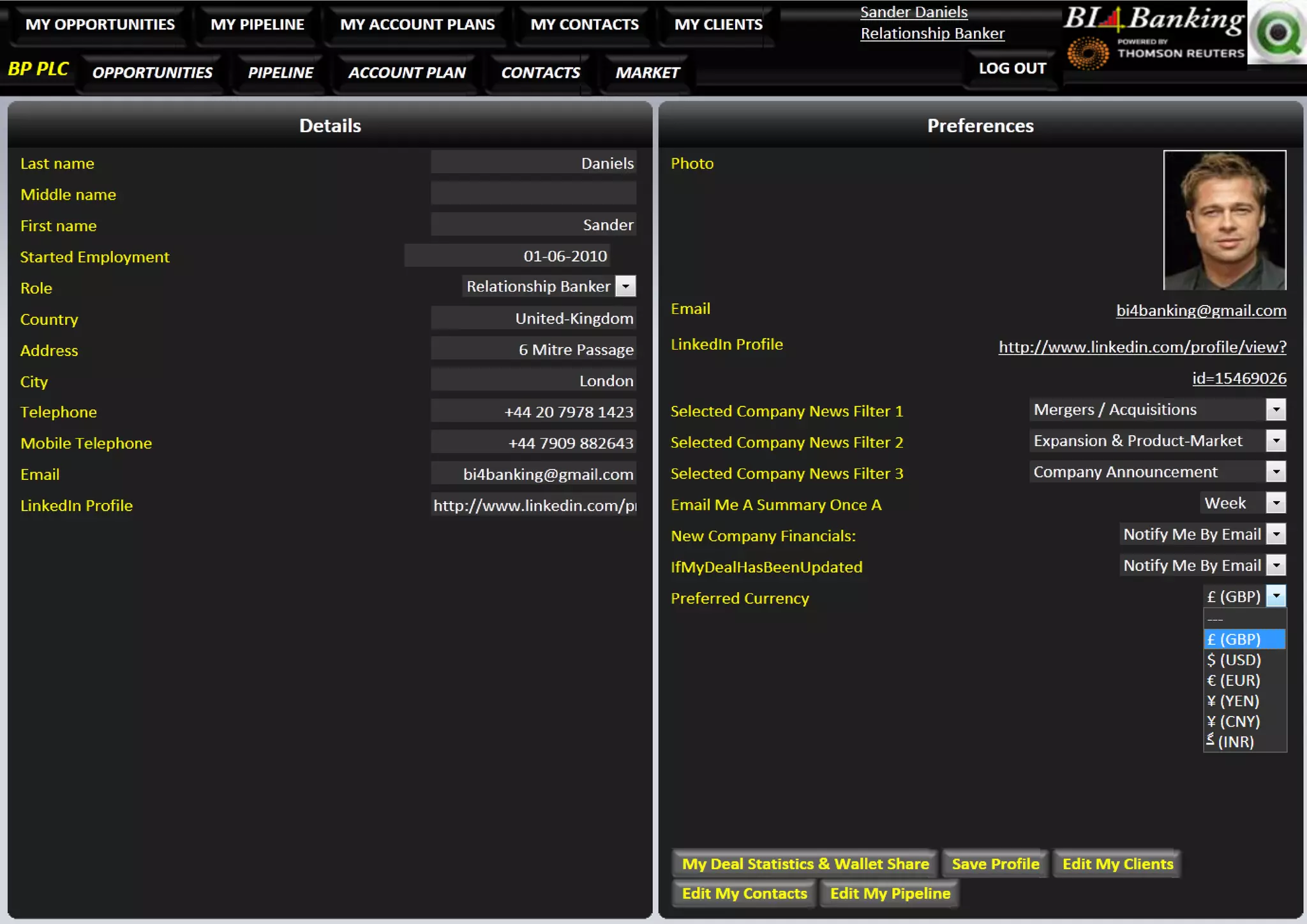Viewport: 1307px width, 924px height.
Task: Expand Selected Company News Filter 2 dropdown
Action: (x=1275, y=441)
